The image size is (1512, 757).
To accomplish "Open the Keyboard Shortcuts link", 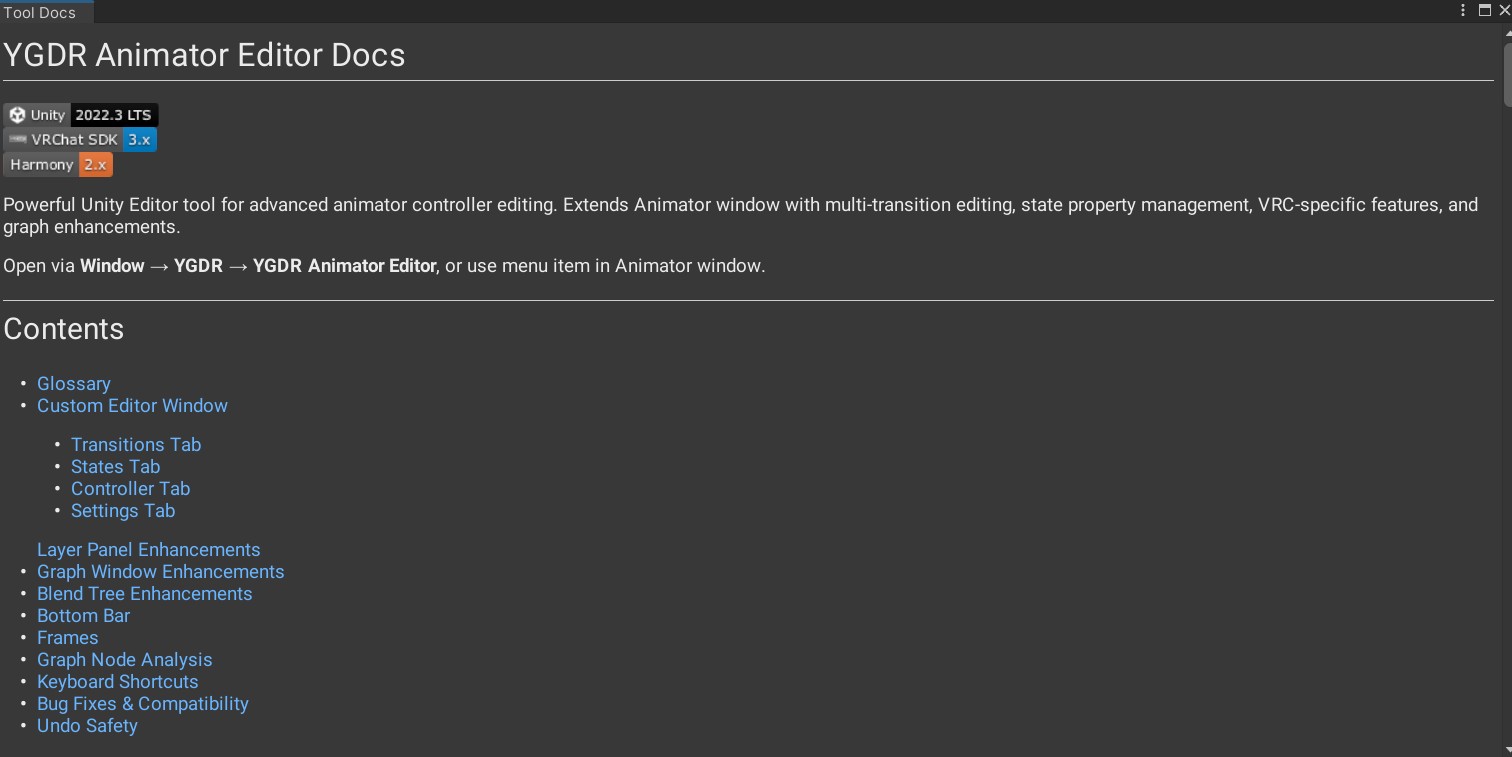I will point(118,682).
